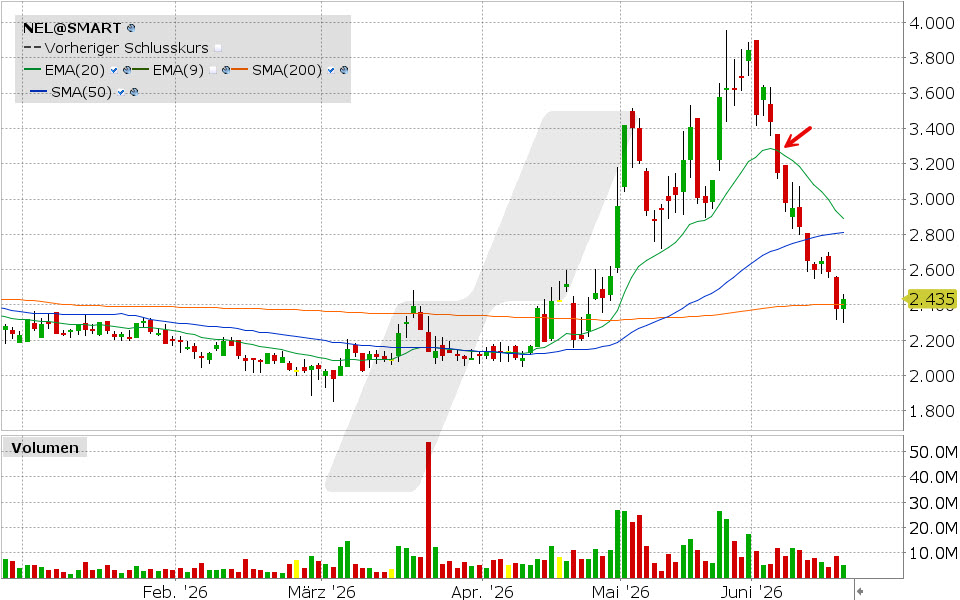This screenshot has width=960, height=600.
Task: Open settings icon next to NEL@SMART
Action: (x=131, y=28)
